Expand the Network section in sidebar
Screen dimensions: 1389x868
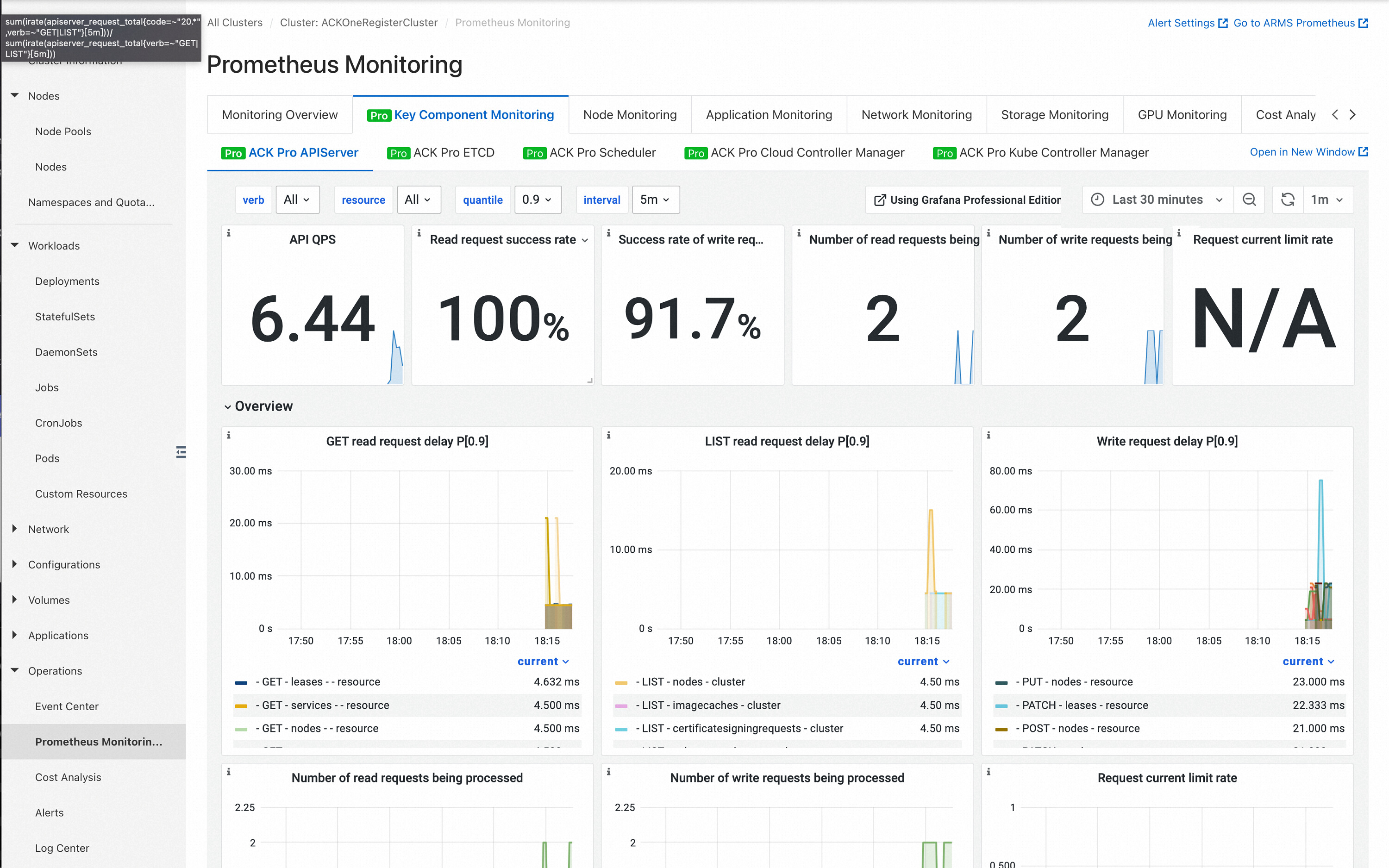(x=15, y=529)
